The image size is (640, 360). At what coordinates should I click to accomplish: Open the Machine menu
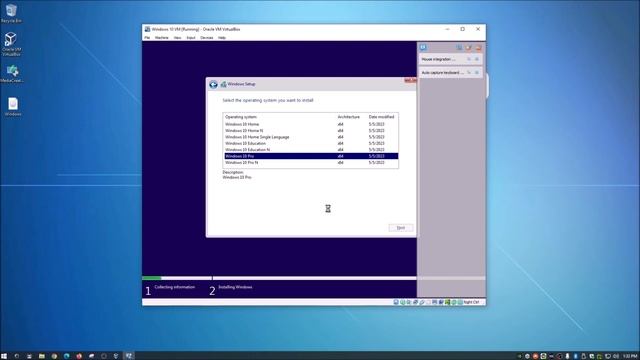(162, 38)
